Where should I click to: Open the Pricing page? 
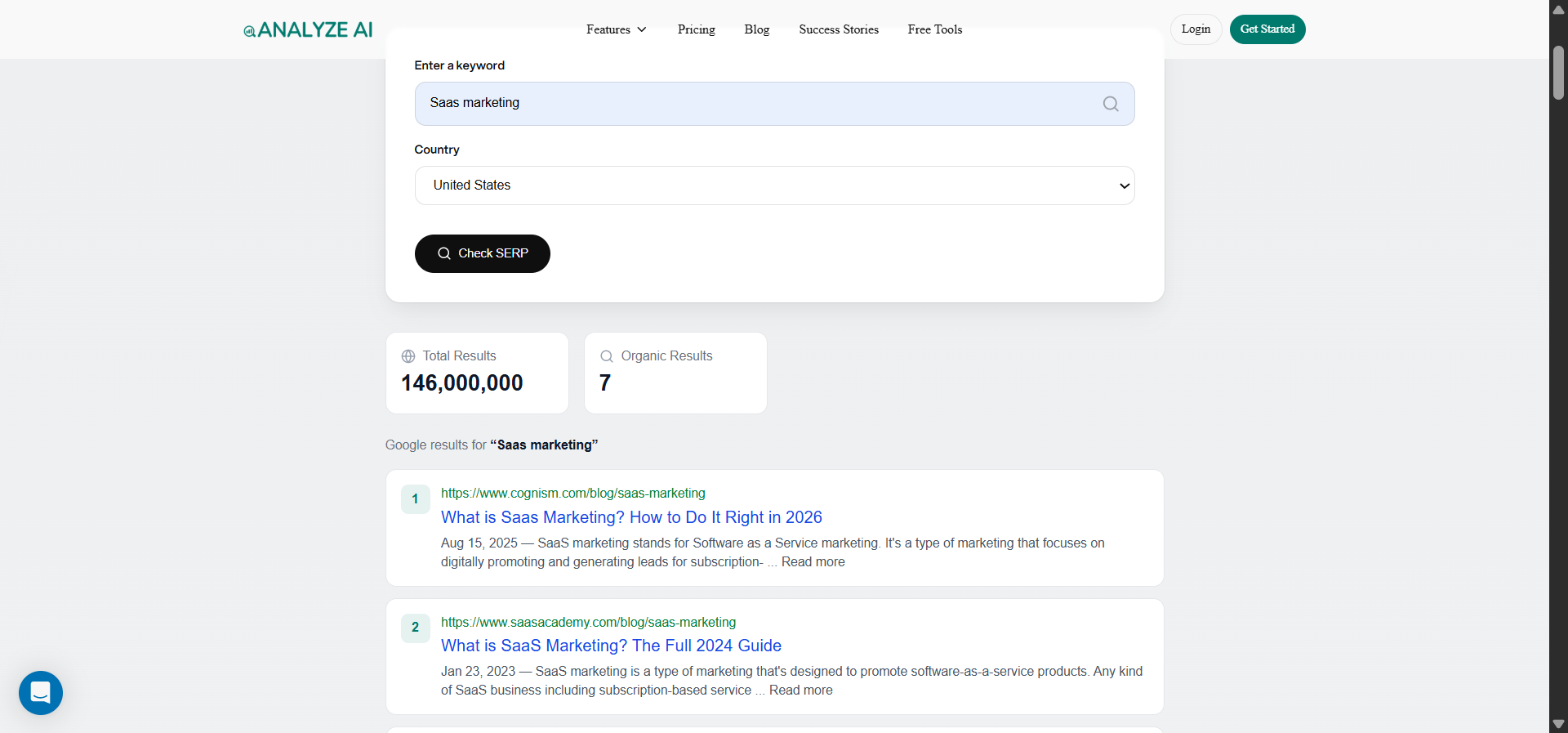[697, 29]
